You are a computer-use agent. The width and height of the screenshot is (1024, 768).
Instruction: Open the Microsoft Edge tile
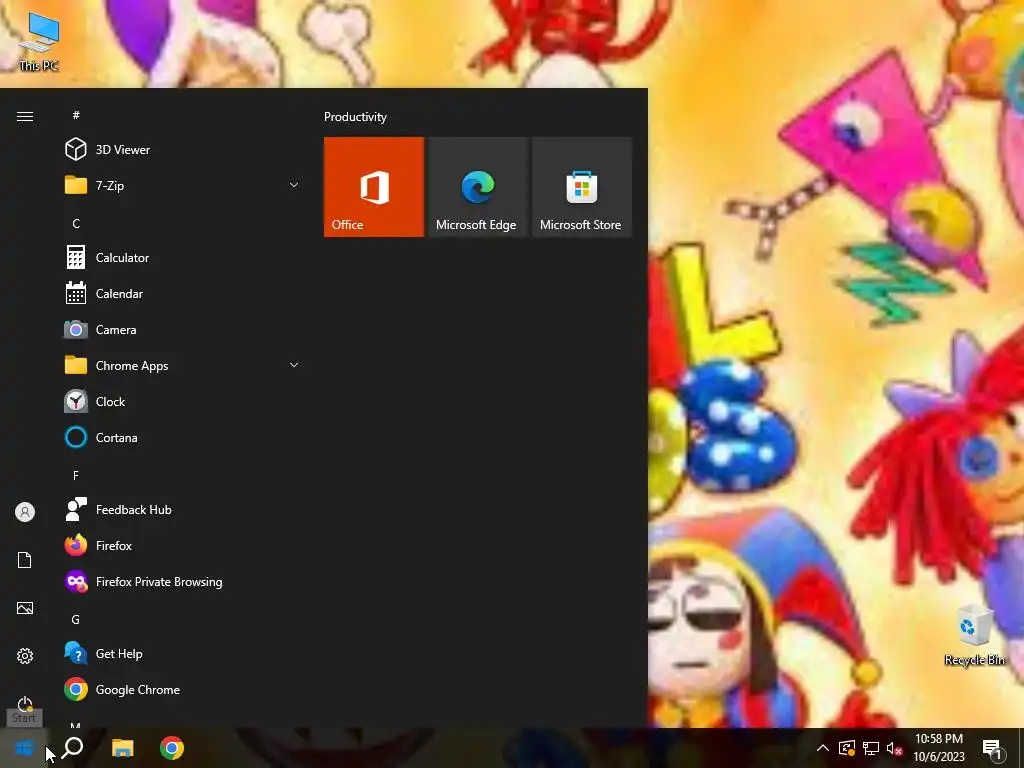click(477, 187)
